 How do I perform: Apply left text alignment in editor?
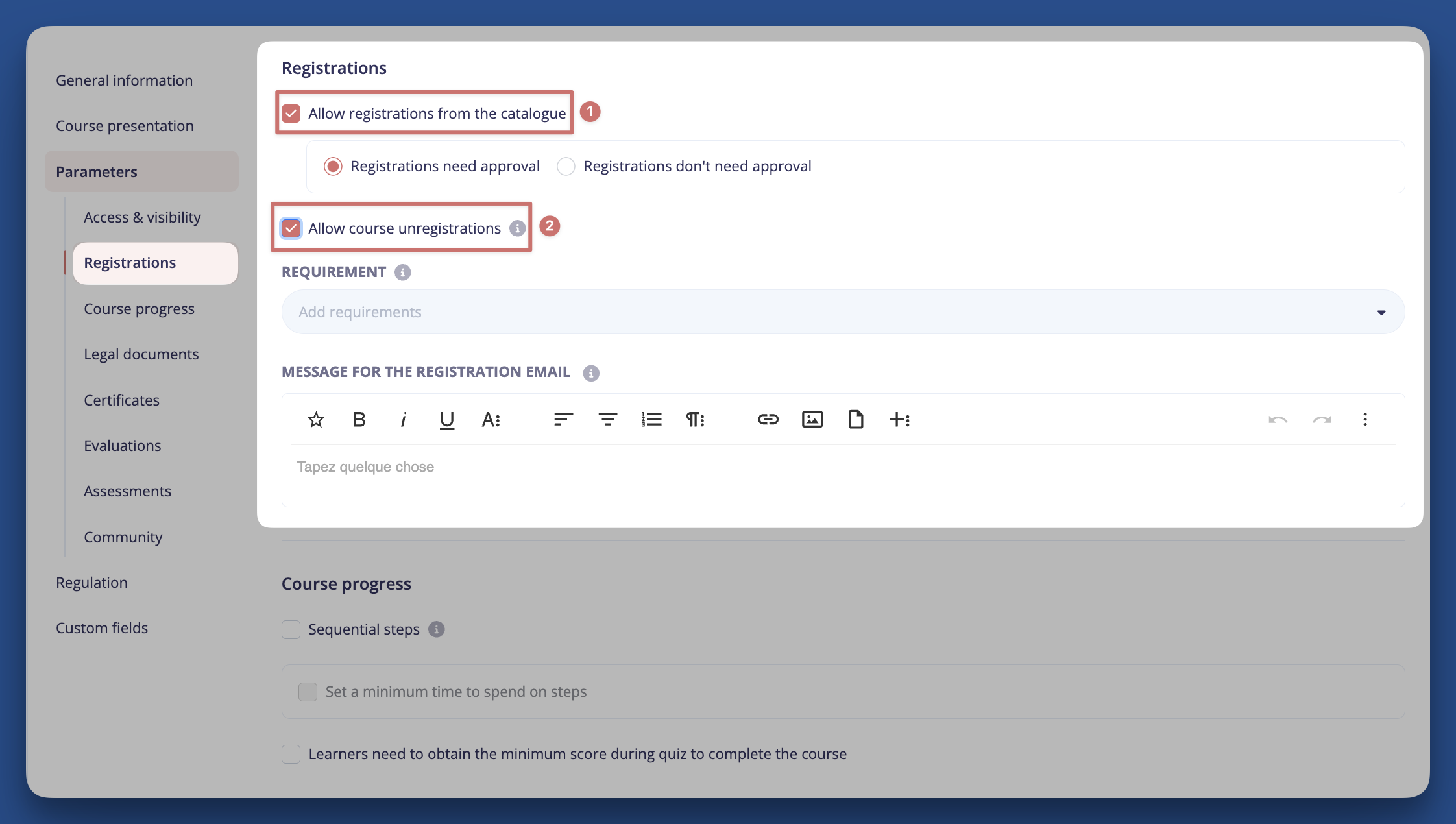(563, 420)
